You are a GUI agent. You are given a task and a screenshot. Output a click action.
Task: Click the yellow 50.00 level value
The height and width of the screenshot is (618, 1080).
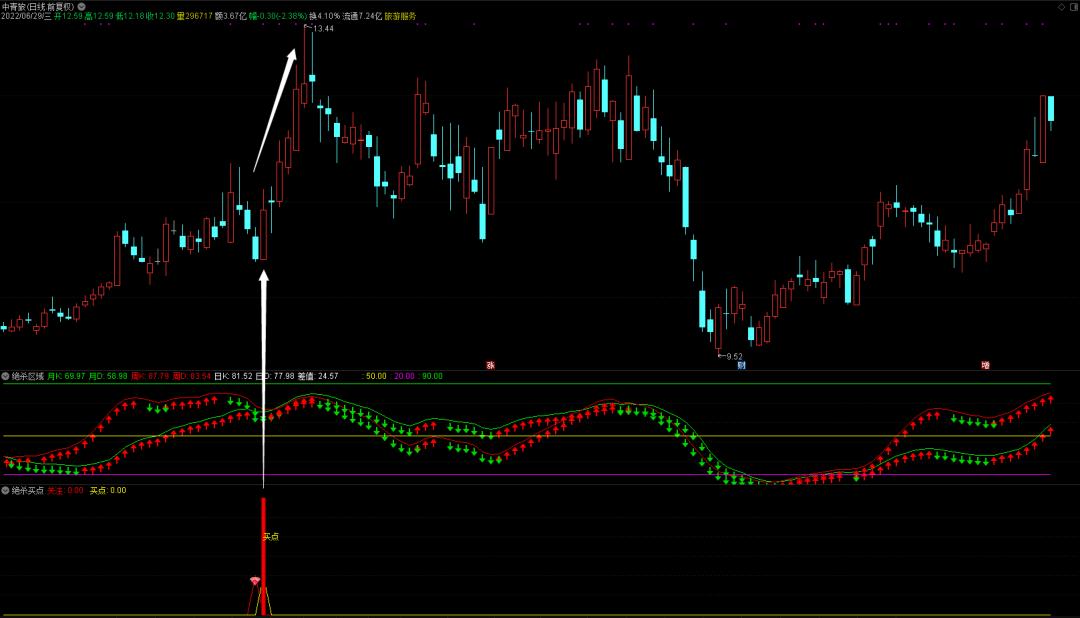[376, 376]
